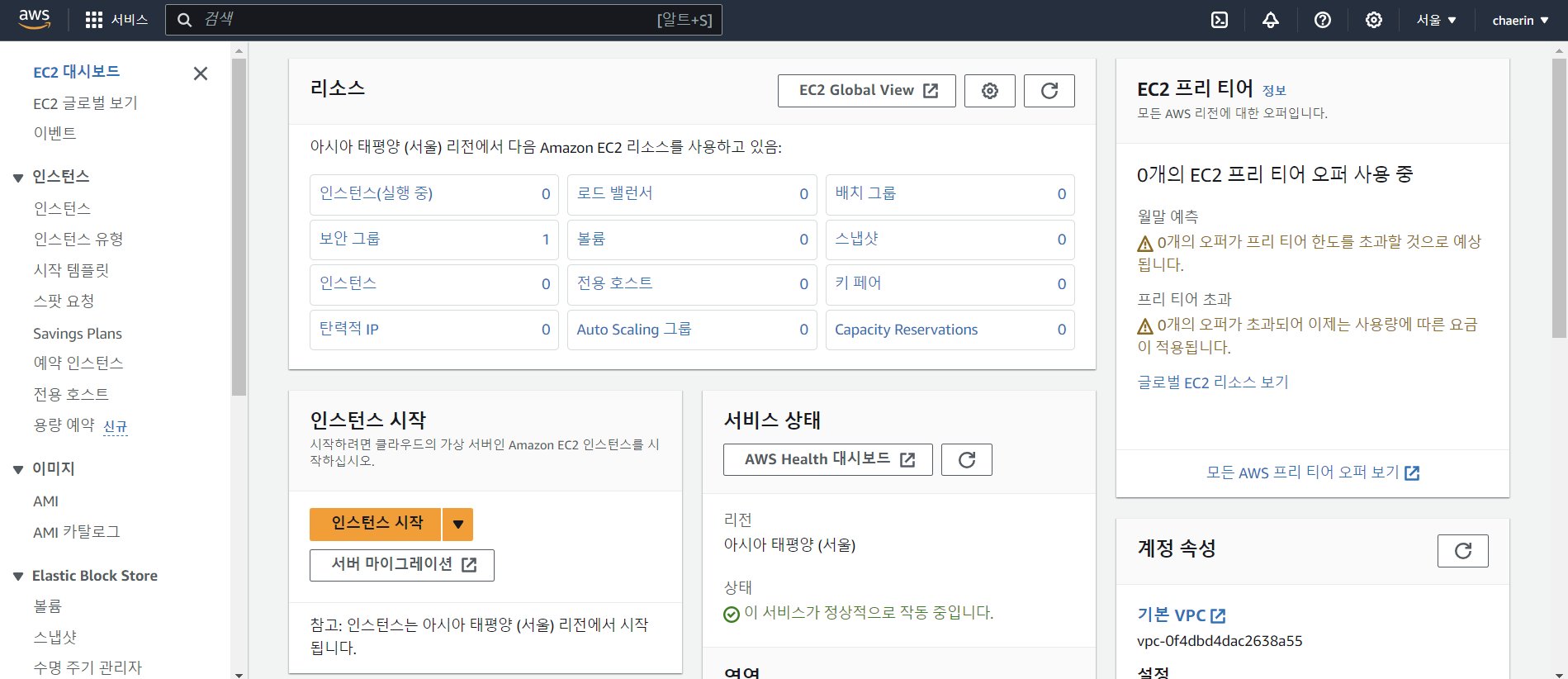This screenshot has width=1568, height=679.
Task: Select 이벤트 in sidebar
Action: click(54, 133)
